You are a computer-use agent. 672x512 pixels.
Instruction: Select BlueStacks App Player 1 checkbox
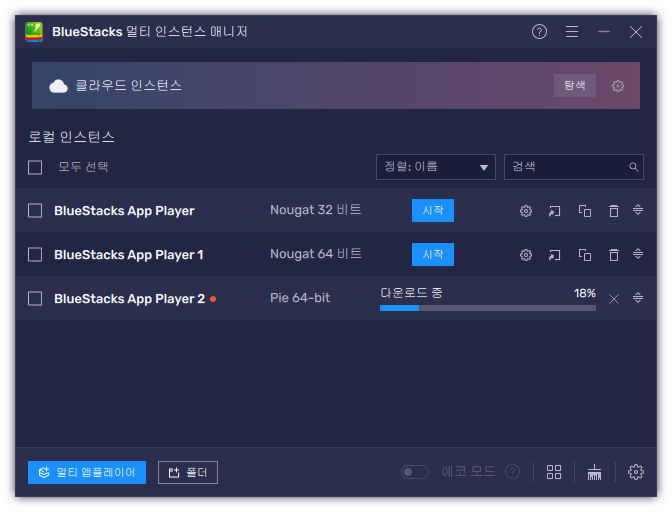tap(35, 255)
